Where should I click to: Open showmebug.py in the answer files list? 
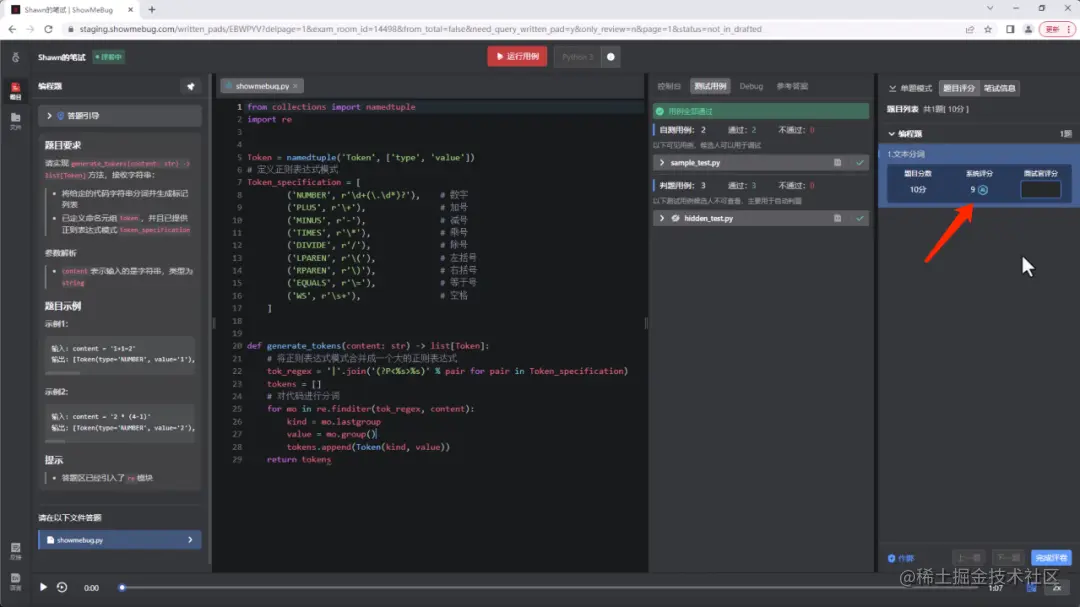[x=120, y=540]
